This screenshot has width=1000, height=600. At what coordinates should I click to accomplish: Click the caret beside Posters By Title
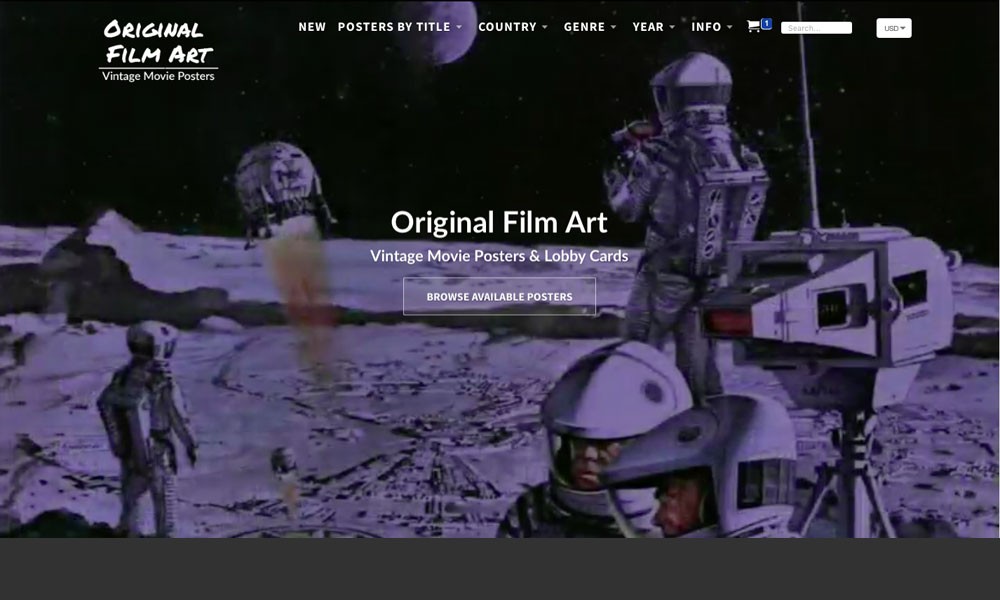click(459, 28)
